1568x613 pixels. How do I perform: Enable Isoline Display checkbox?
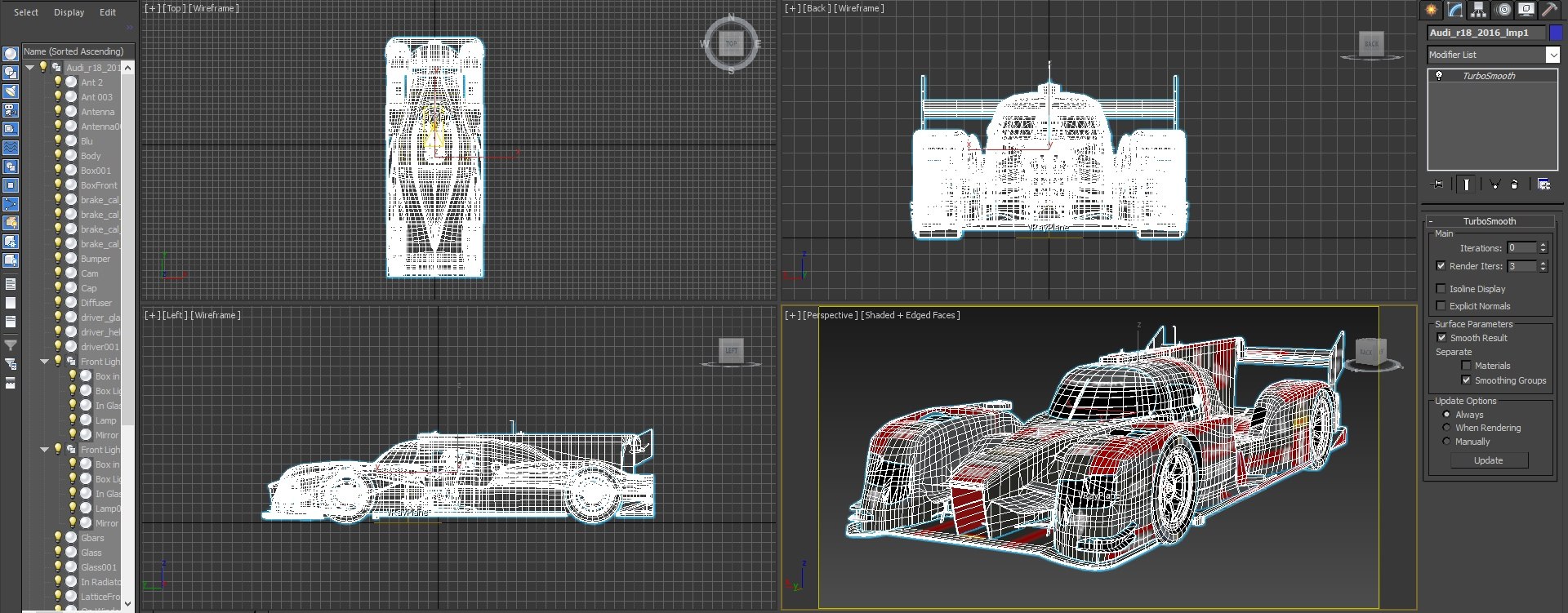coord(1441,288)
